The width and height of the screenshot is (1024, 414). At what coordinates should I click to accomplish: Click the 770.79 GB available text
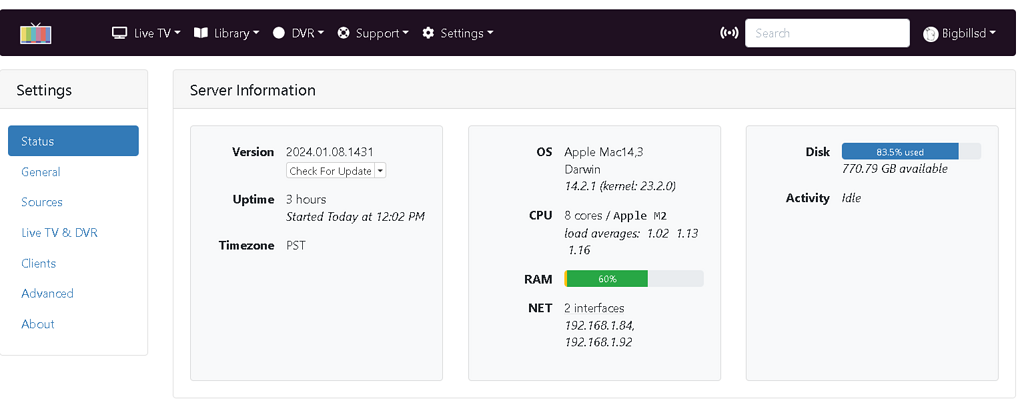pos(895,169)
